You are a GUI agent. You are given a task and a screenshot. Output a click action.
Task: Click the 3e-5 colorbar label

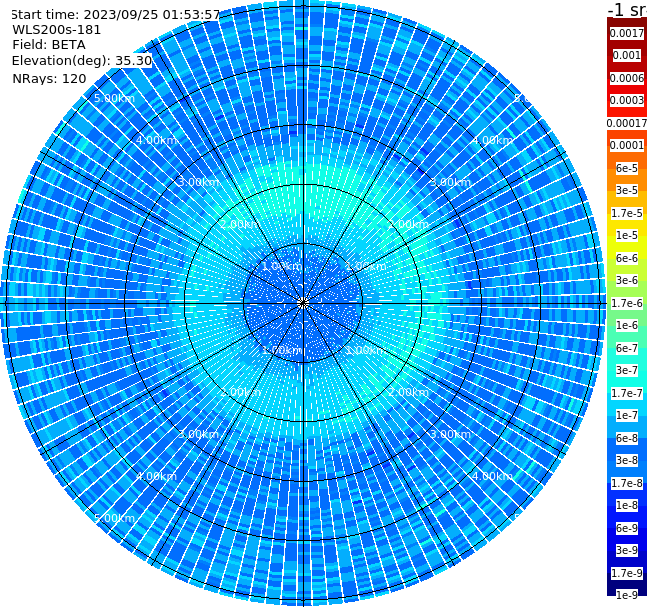pyautogui.click(x=626, y=190)
